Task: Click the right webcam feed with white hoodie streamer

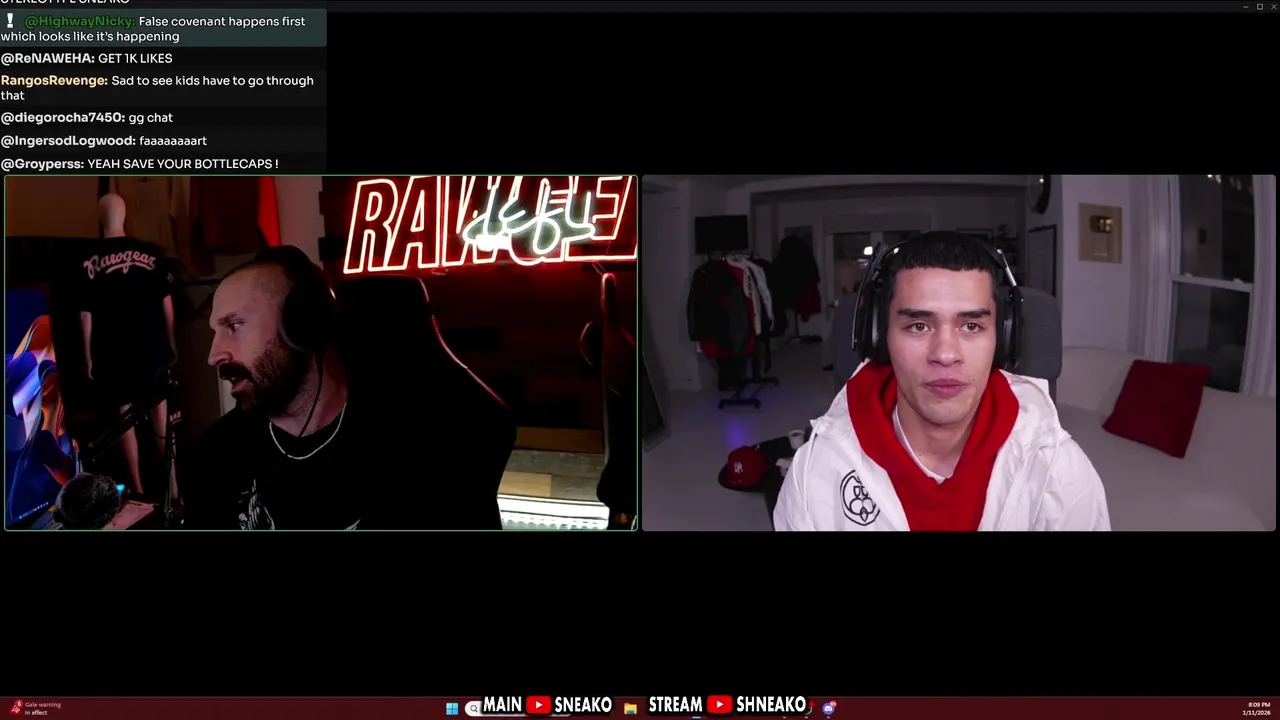Action: (x=958, y=353)
